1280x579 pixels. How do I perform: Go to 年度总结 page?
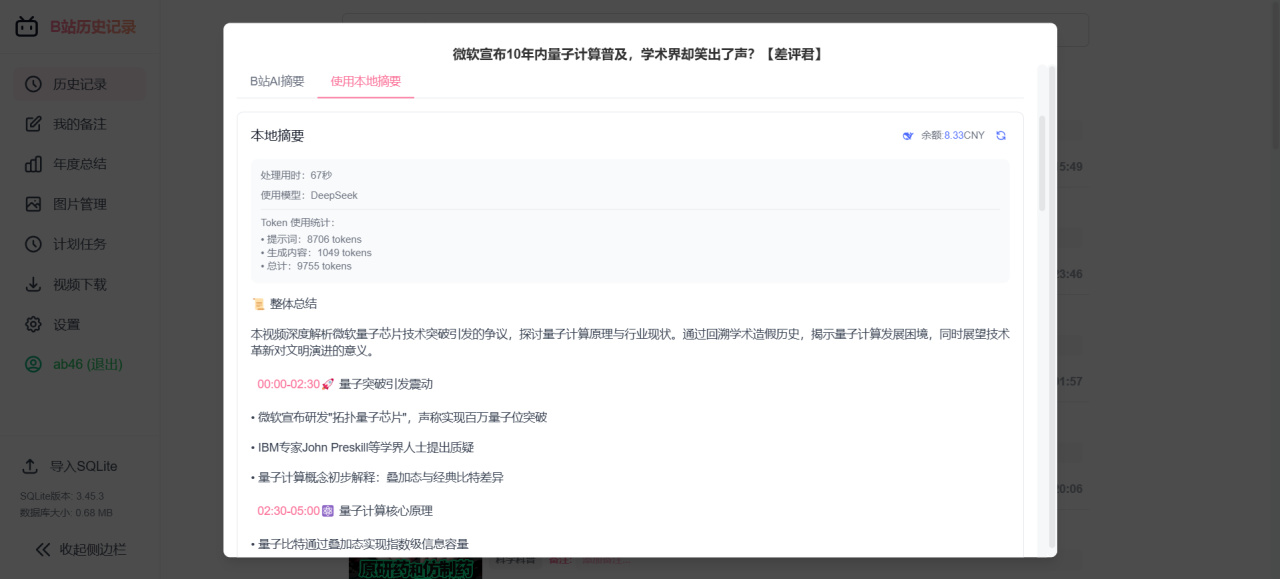pos(80,164)
